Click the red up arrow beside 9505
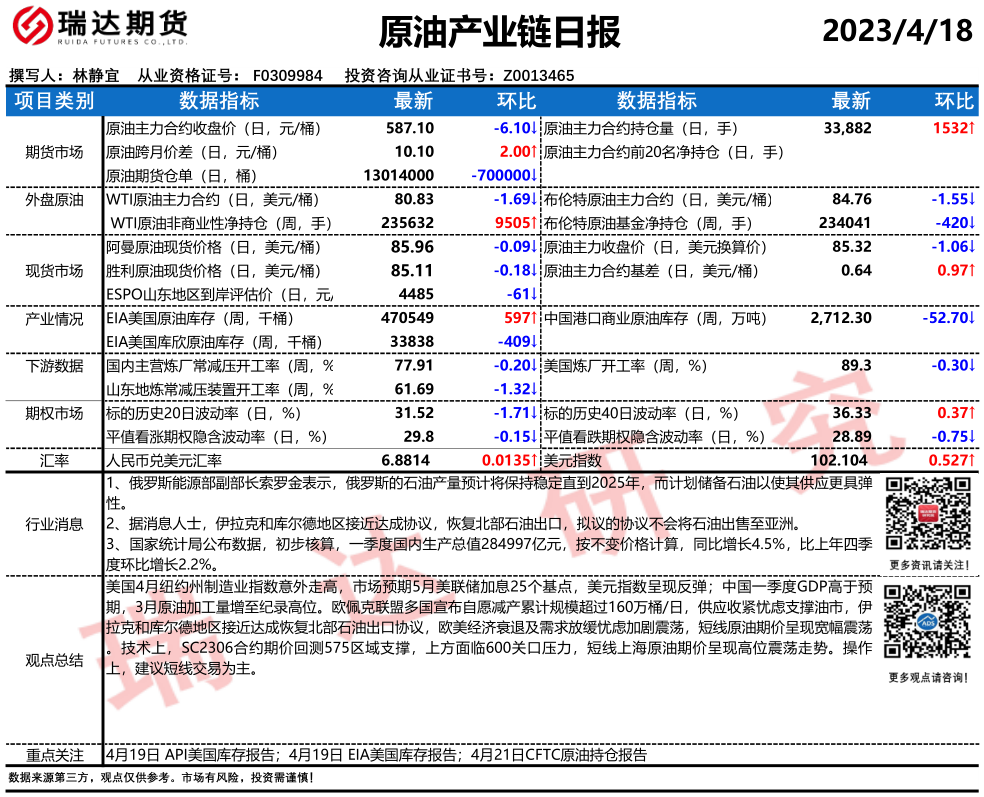 (535, 223)
